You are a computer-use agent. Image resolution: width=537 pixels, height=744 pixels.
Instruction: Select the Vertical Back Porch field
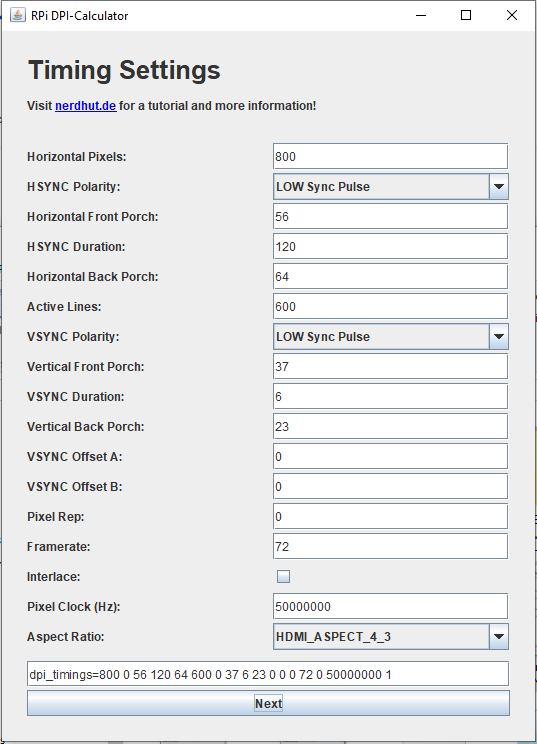(x=390, y=427)
